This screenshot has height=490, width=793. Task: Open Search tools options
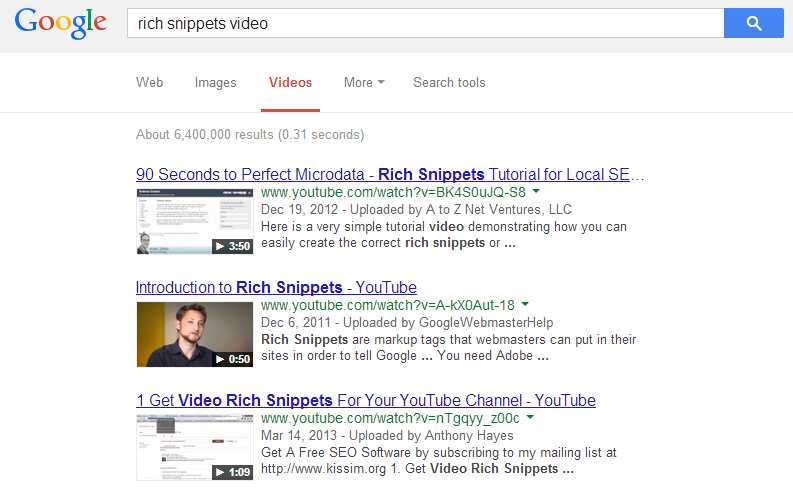(449, 83)
